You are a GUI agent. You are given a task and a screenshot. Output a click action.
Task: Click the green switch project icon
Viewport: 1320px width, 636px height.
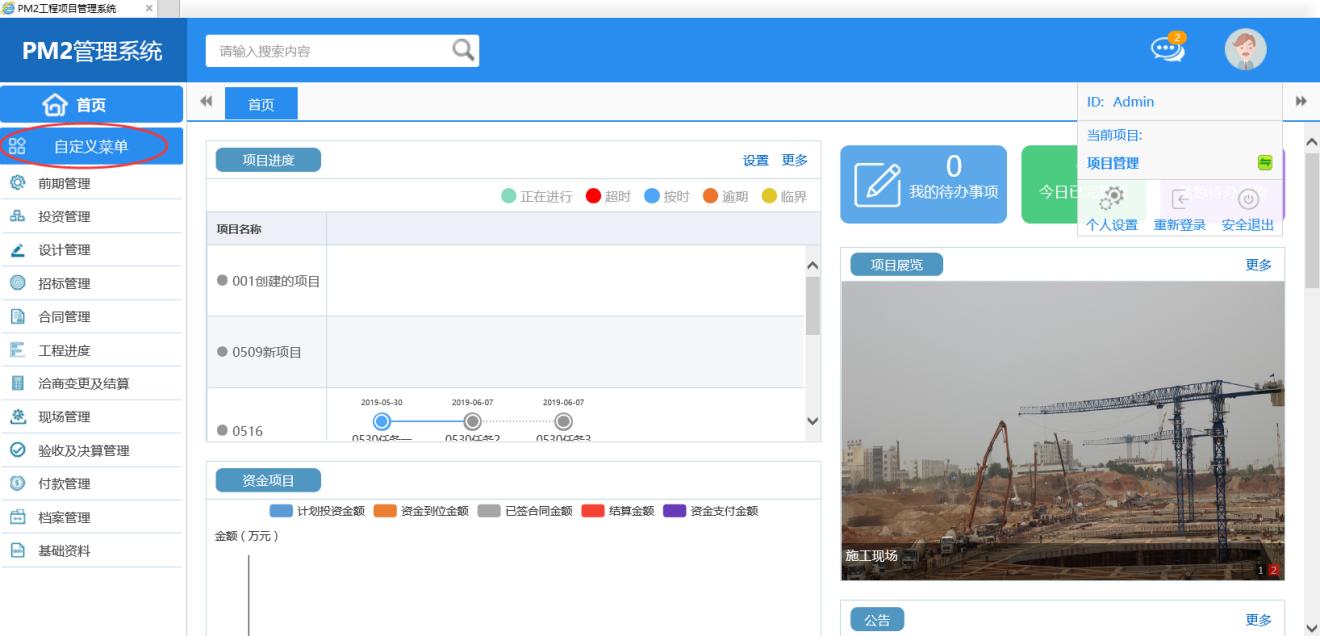pyautogui.click(x=1265, y=163)
